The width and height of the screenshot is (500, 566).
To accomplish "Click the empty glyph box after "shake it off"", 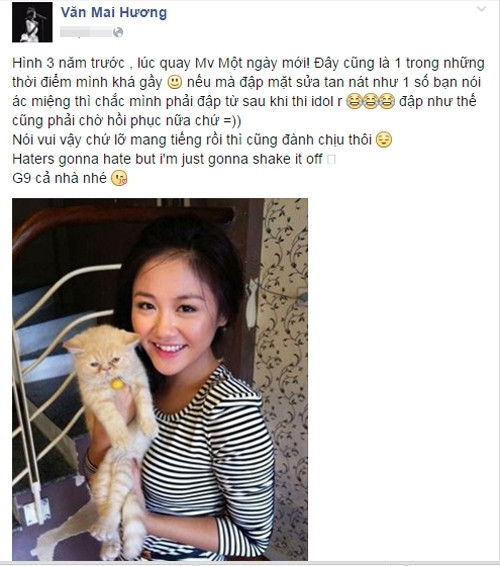I will [331, 160].
